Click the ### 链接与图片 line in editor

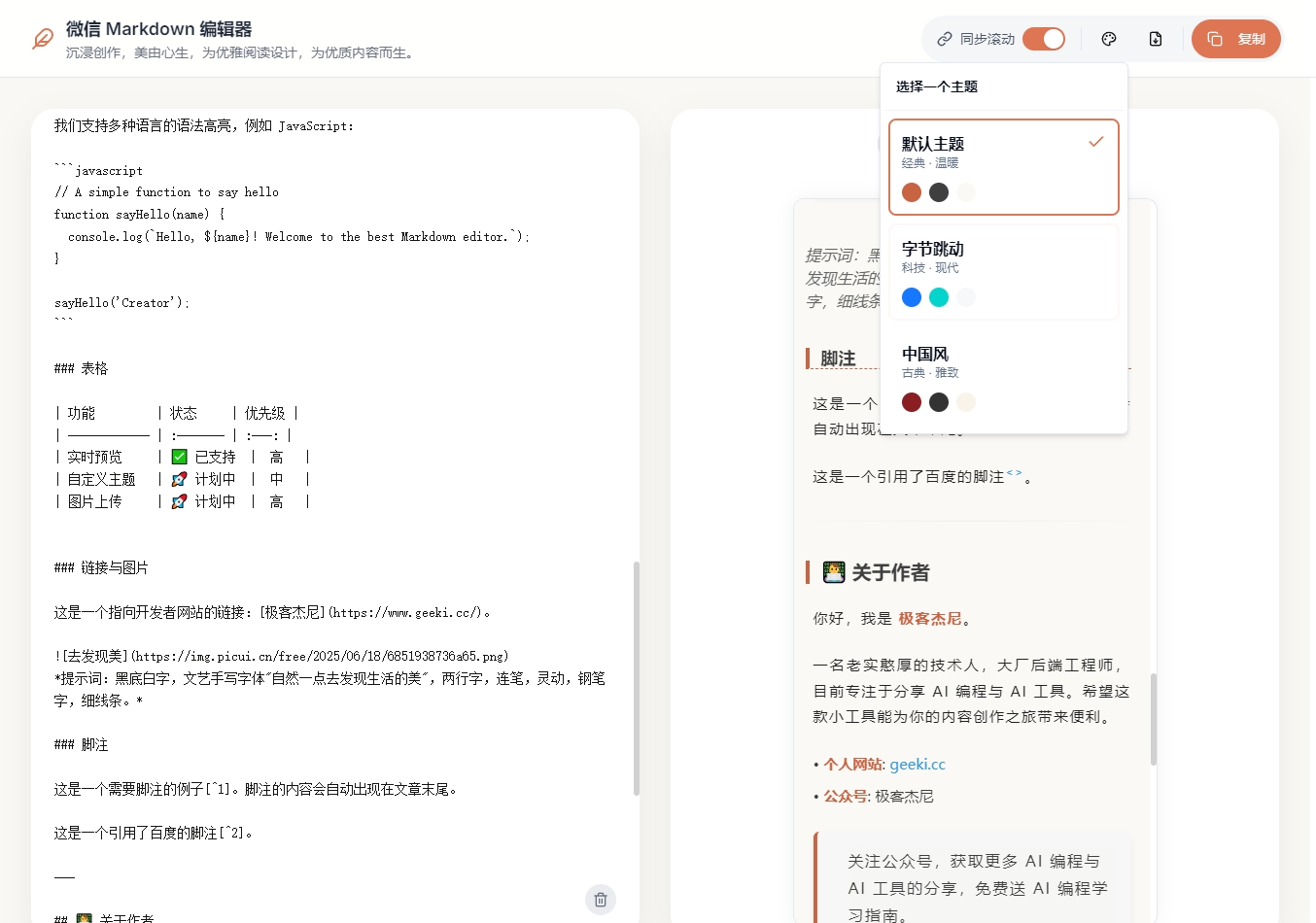(101, 568)
